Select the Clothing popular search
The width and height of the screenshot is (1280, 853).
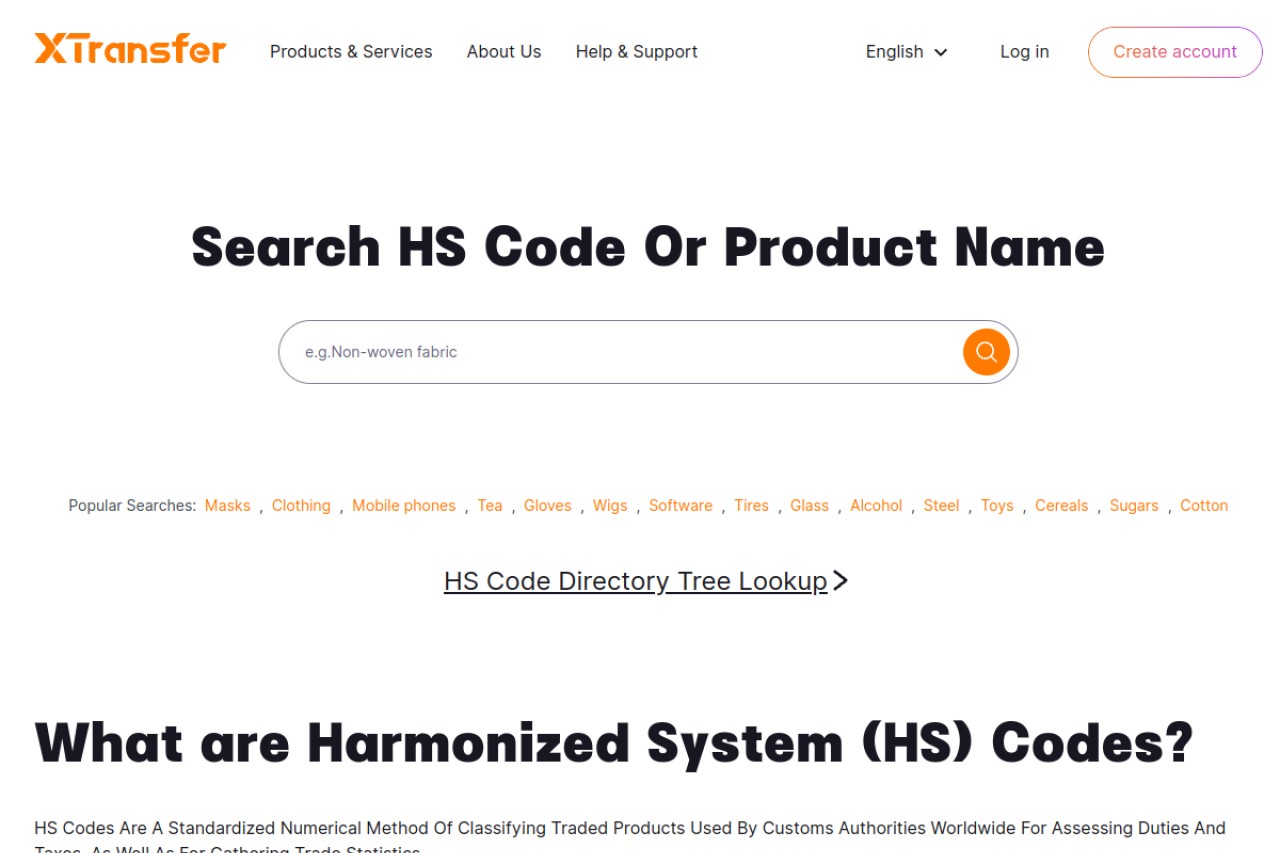[x=301, y=506]
